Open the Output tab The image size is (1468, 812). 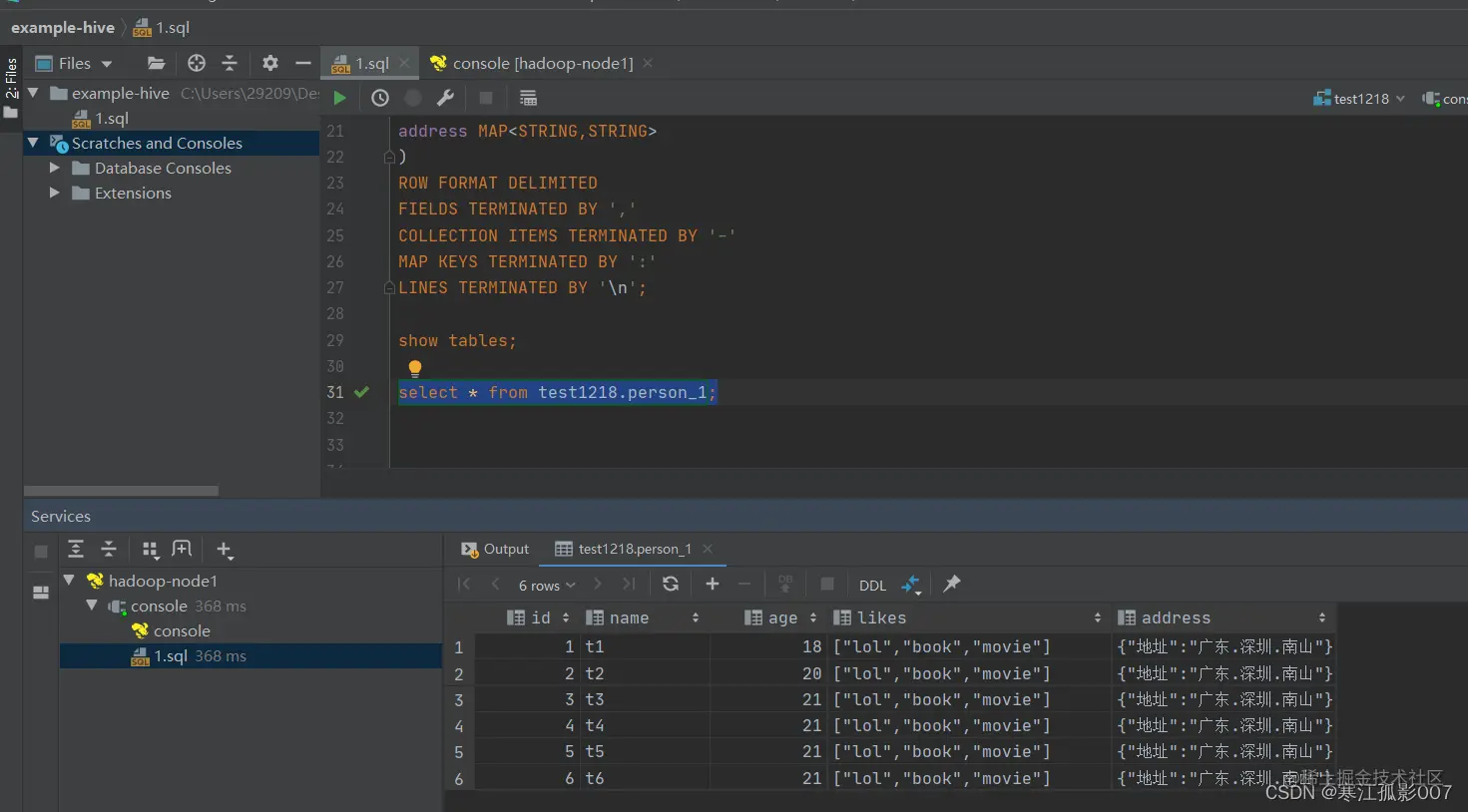click(x=495, y=549)
